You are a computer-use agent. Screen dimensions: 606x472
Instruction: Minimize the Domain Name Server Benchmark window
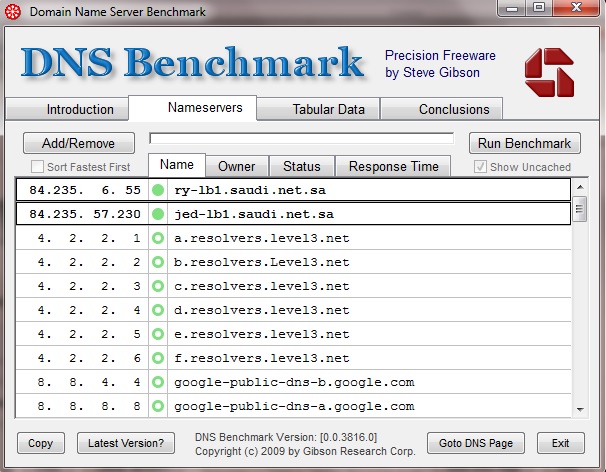[512, 8]
